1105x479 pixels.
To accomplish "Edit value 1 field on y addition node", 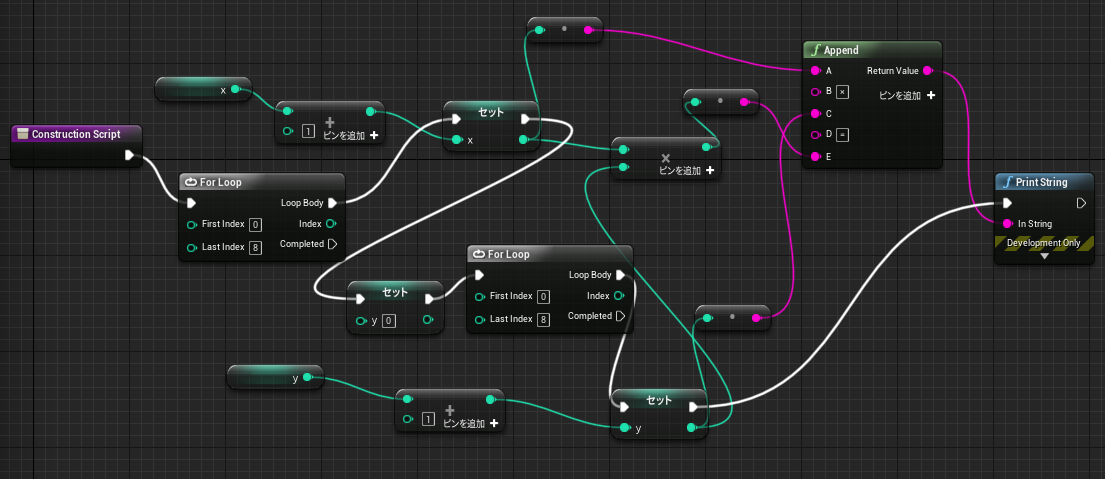I will pyautogui.click(x=428, y=420).
